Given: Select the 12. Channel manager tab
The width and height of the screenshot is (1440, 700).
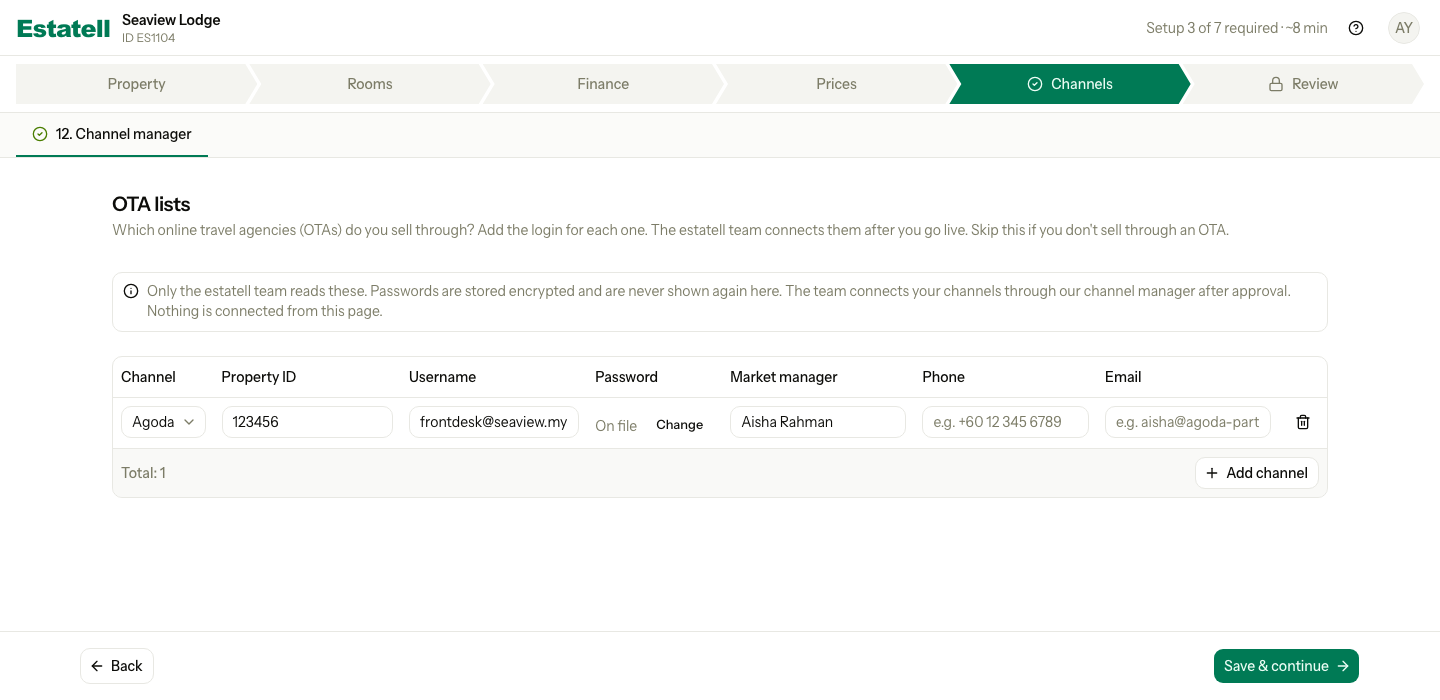Looking at the screenshot, I should 112,134.
